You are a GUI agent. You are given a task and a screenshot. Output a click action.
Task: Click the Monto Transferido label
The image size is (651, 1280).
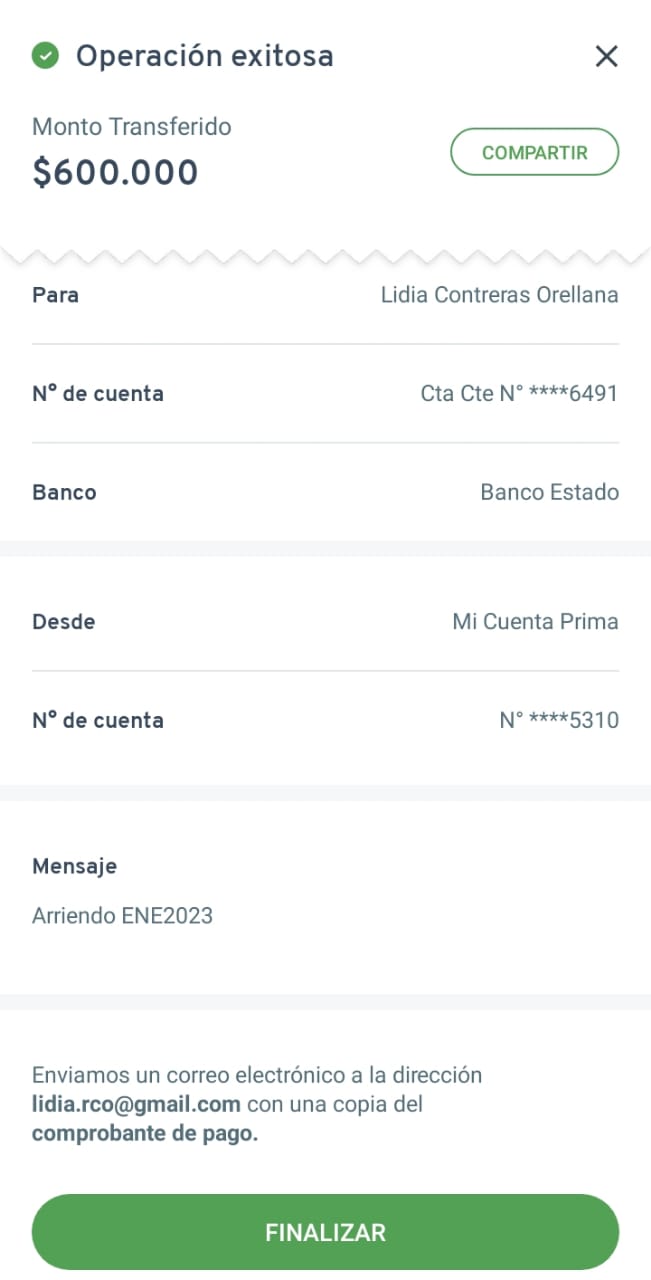[x=131, y=127]
